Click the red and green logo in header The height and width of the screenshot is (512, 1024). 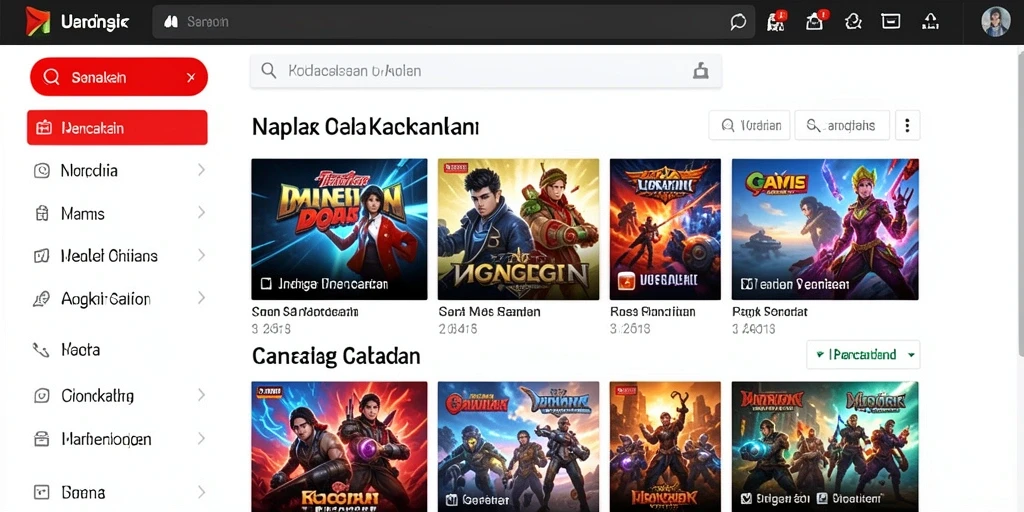pyautogui.click(x=37, y=21)
